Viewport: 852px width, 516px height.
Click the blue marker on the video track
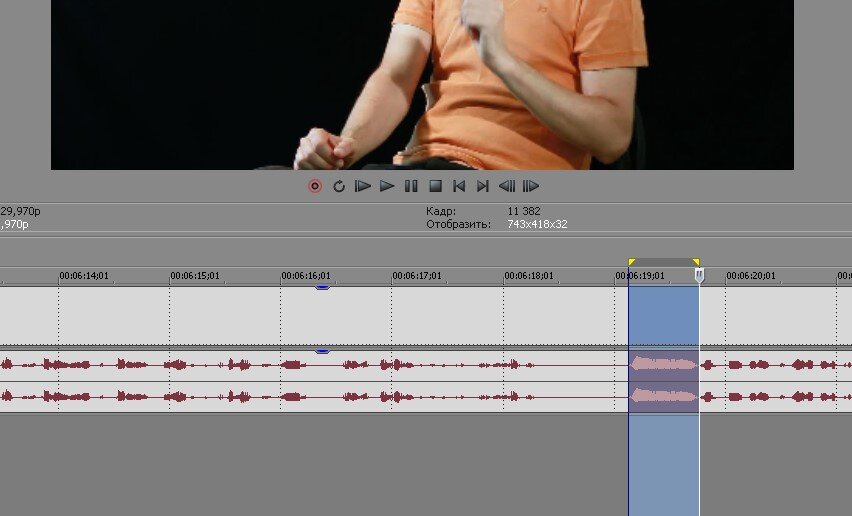(322, 287)
